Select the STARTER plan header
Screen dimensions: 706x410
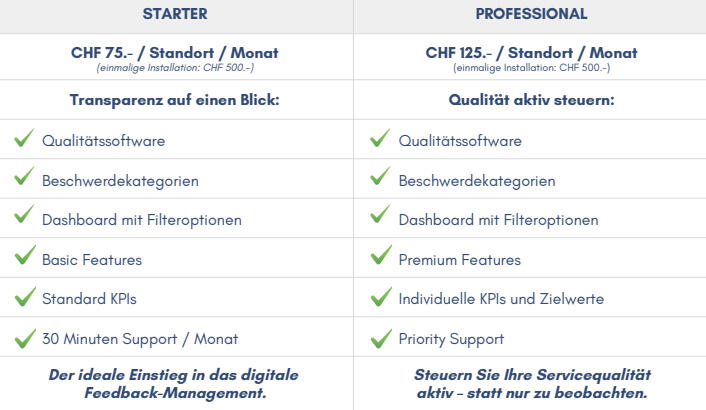point(175,14)
